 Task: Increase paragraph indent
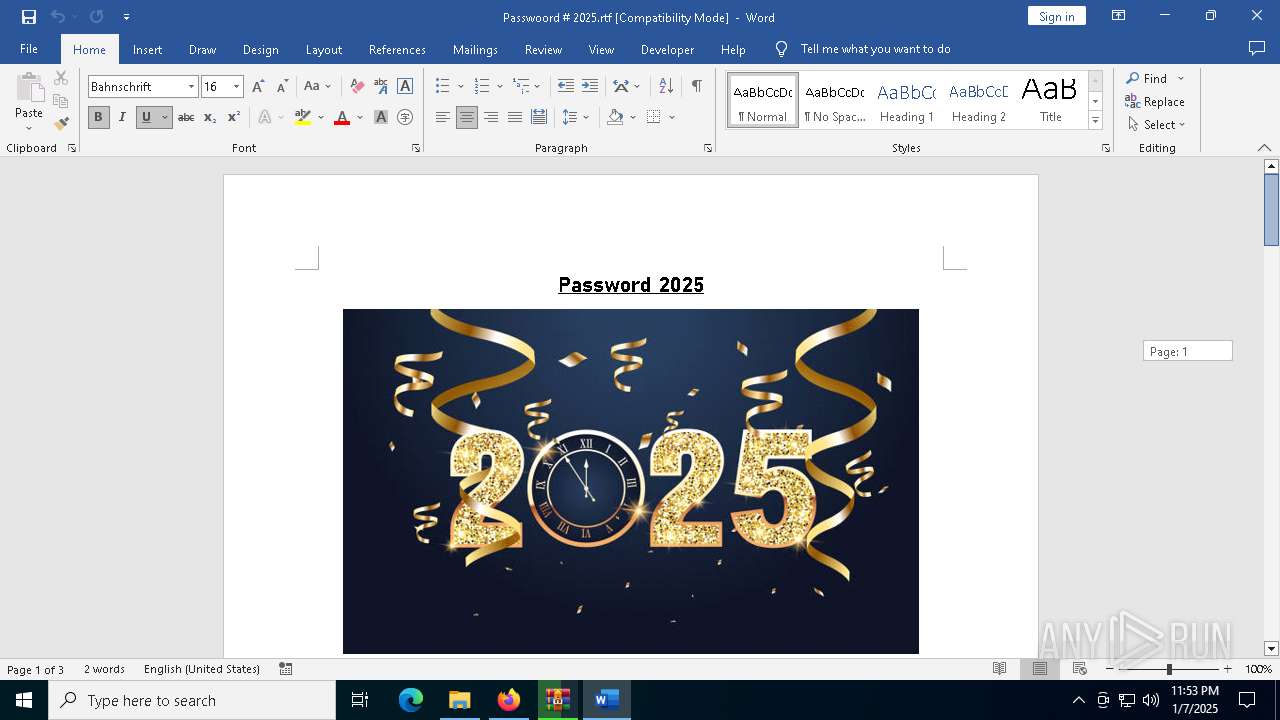590,86
